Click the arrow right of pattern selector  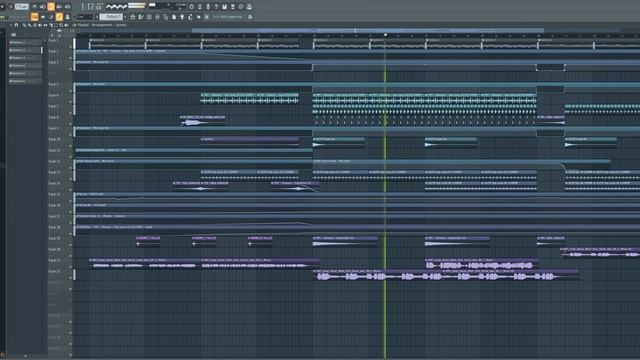[x=125, y=17]
